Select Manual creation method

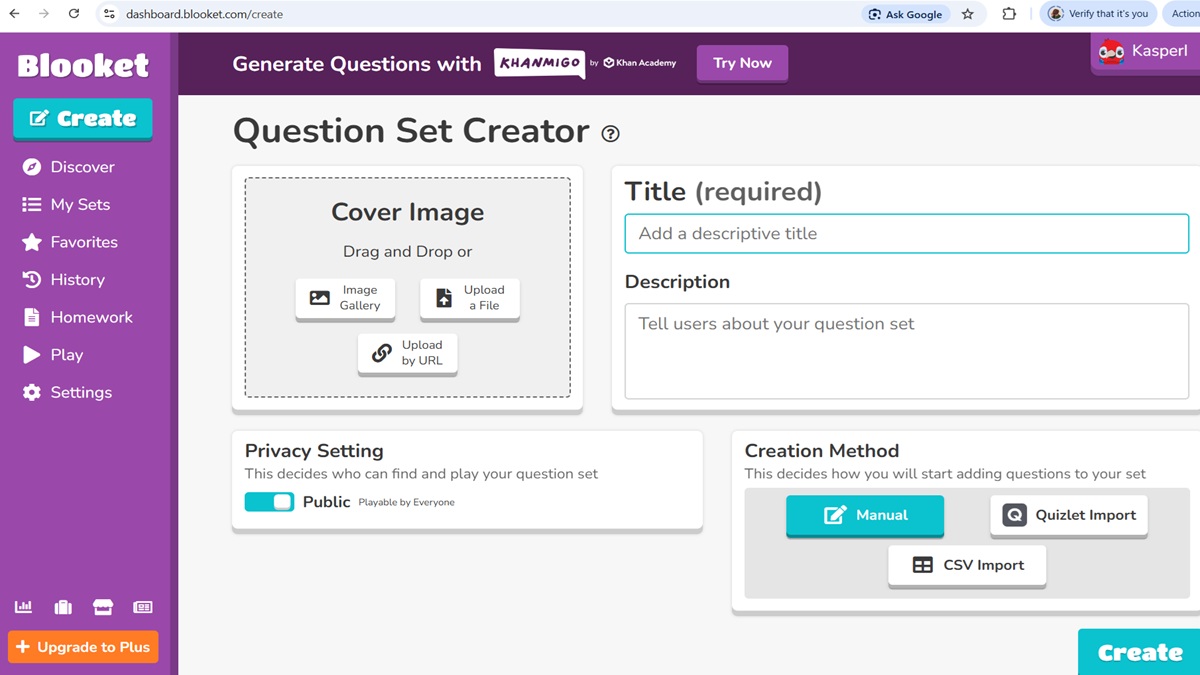pos(865,515)
